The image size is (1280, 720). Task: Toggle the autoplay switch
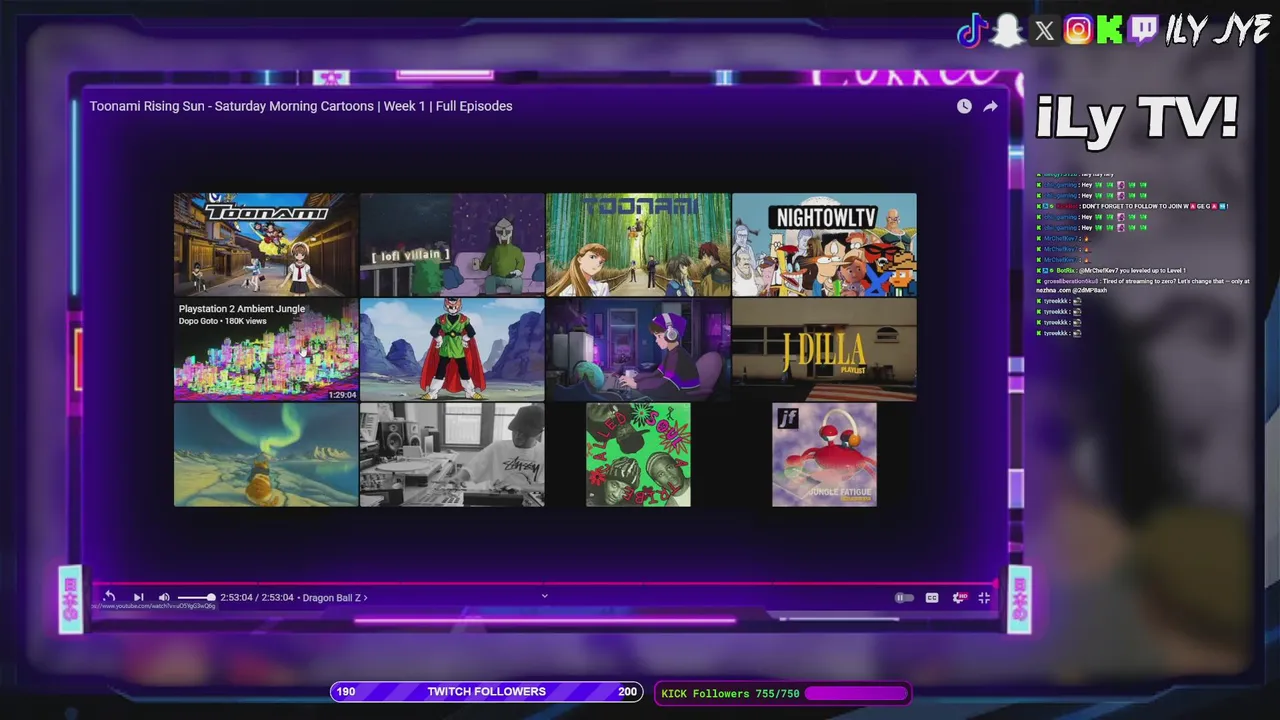(903, 598)
